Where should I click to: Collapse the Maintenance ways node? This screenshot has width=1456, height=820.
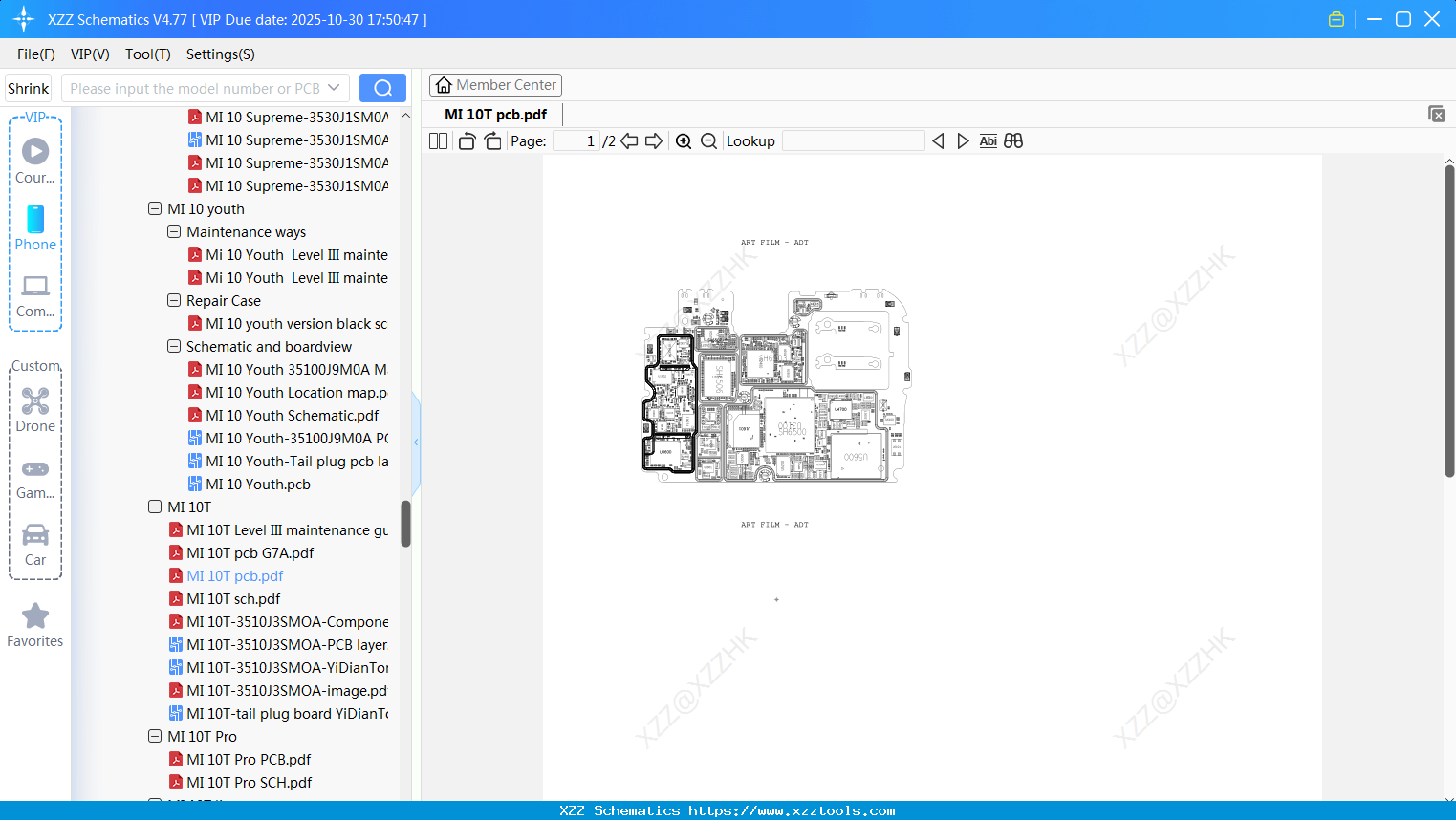[x=174, y=231]
